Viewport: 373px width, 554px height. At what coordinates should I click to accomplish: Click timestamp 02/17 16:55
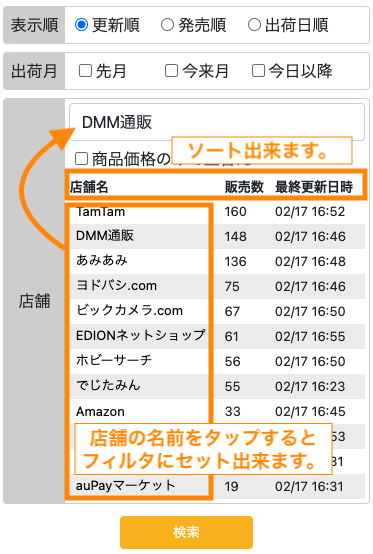pos(310,336)
